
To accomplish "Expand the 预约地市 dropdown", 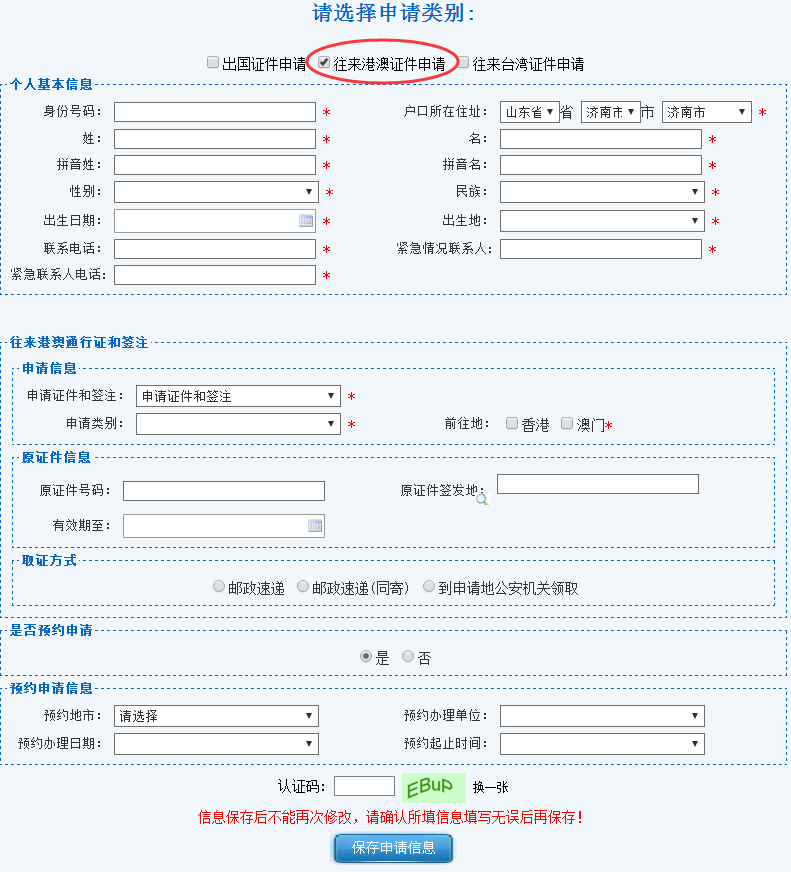I will coord(216,716).
